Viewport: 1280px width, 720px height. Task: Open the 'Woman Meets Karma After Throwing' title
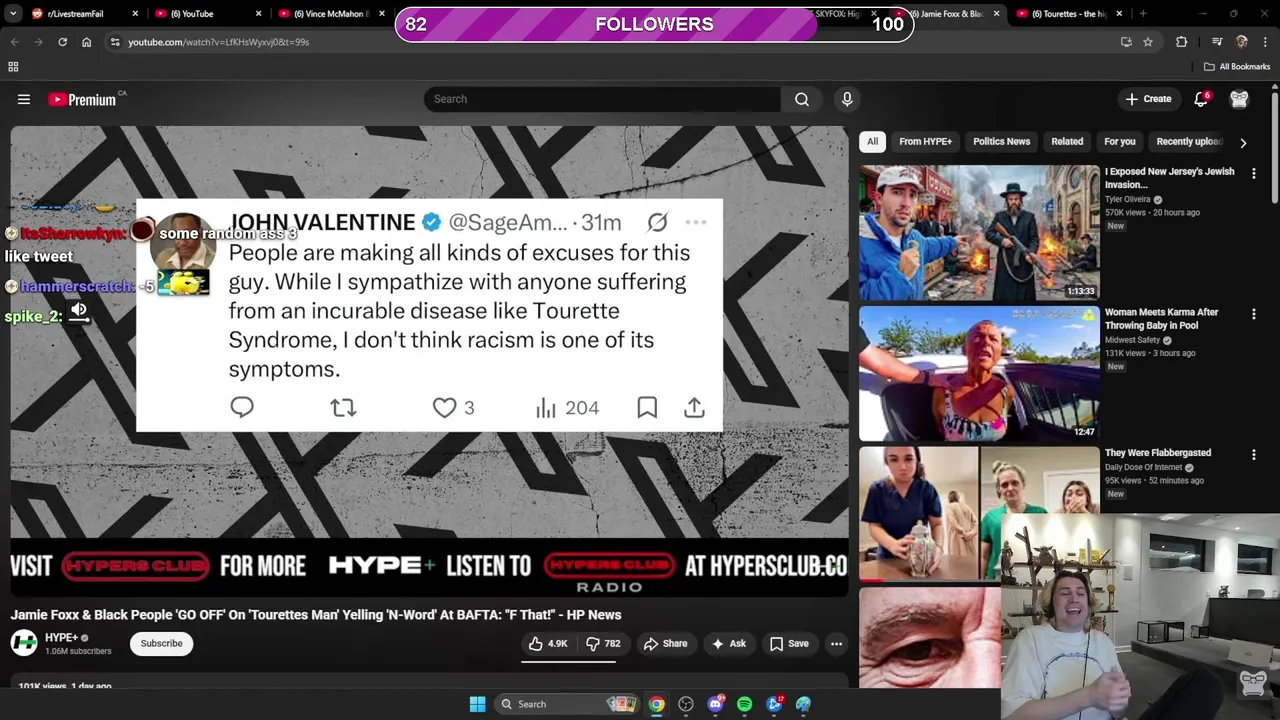(x=1161, y=319)
